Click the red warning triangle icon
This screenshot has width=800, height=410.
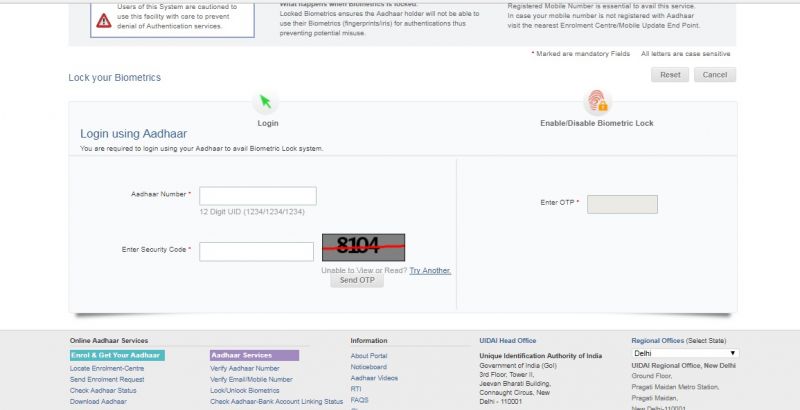point(104,20)
